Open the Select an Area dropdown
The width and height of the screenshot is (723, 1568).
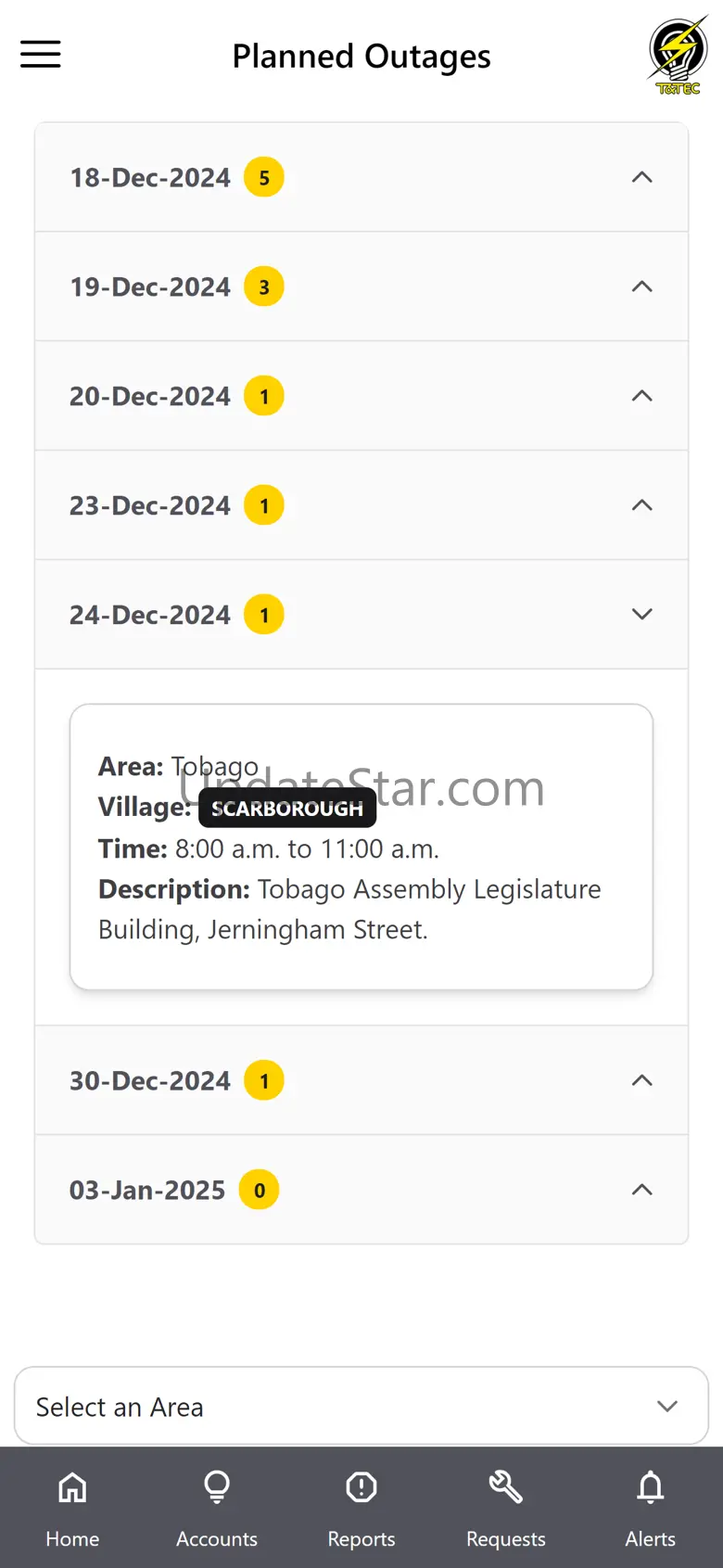361,1406
